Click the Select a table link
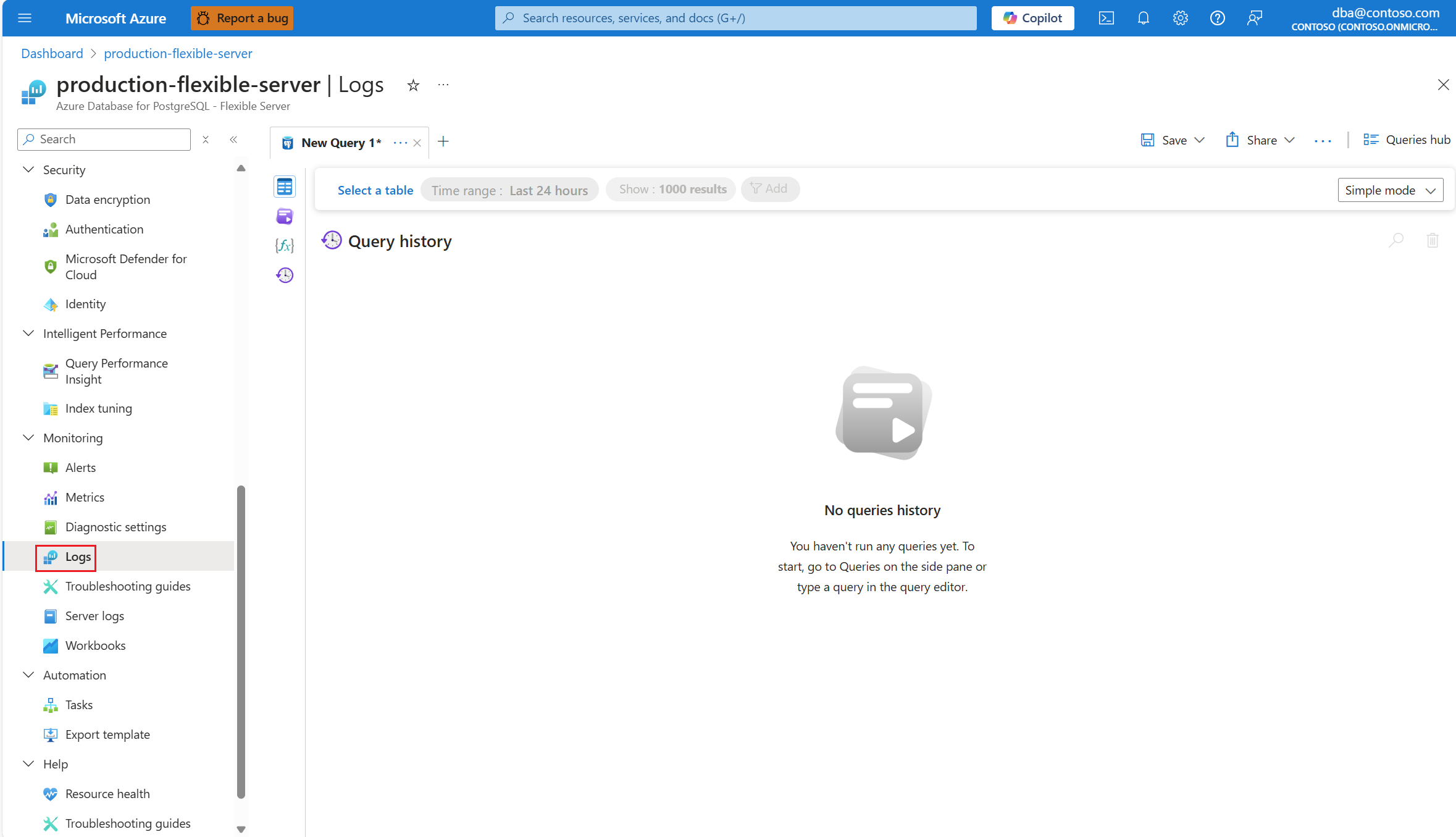Viewport: 1456px width, 837px height. click(375, 190)
